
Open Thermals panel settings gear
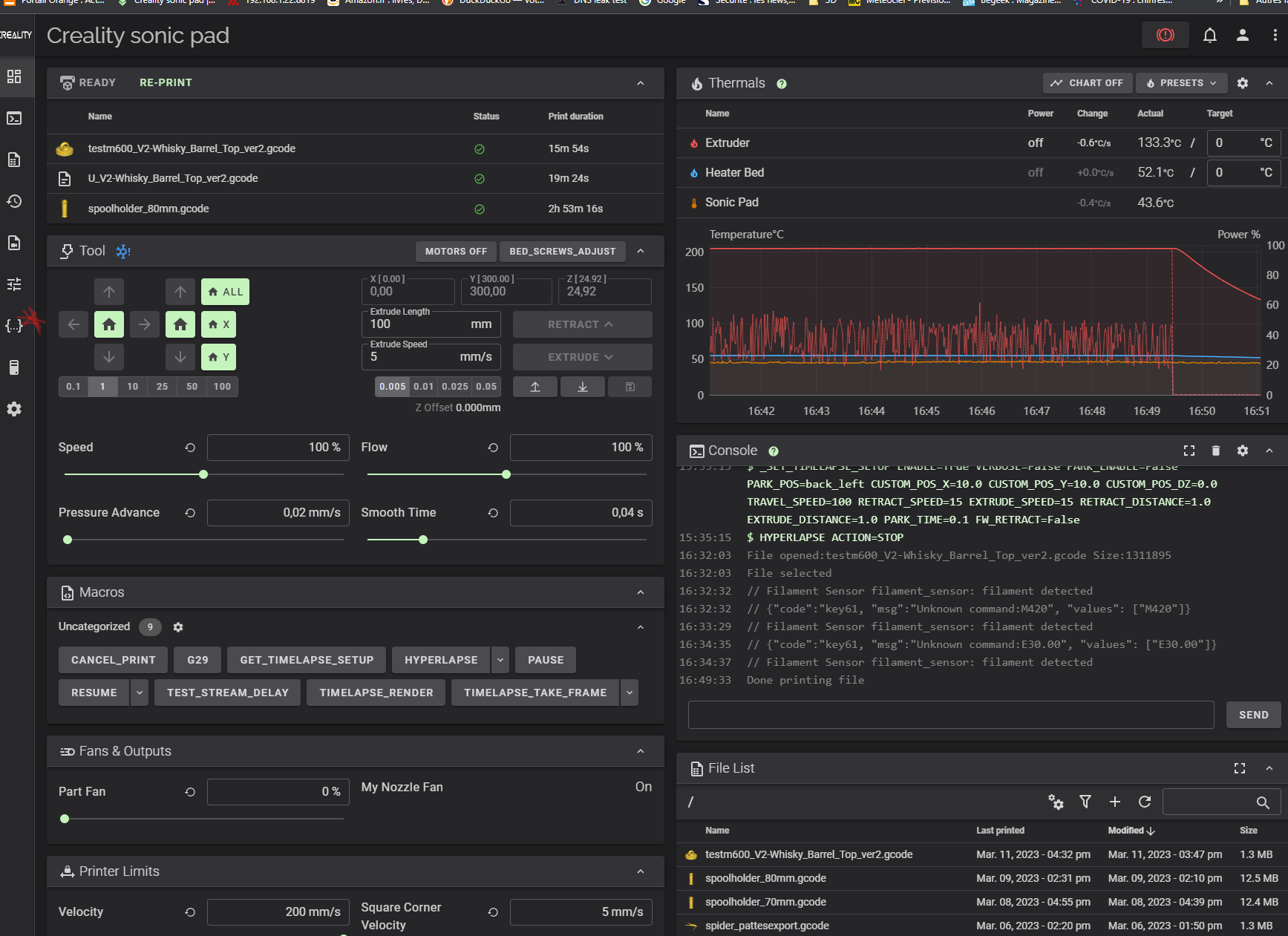point(1242,83)
